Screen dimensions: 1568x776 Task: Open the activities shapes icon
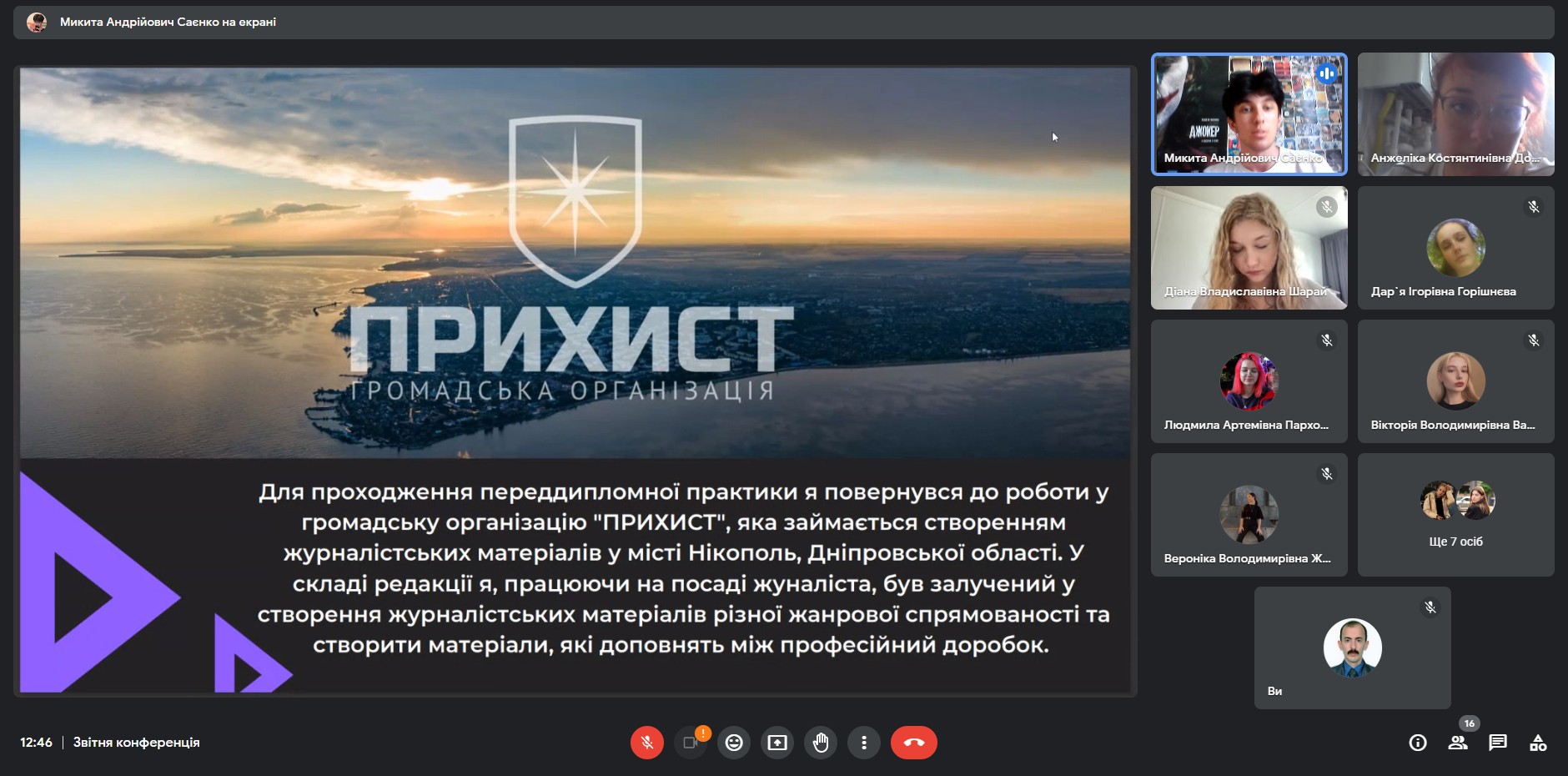[1538, 743]
